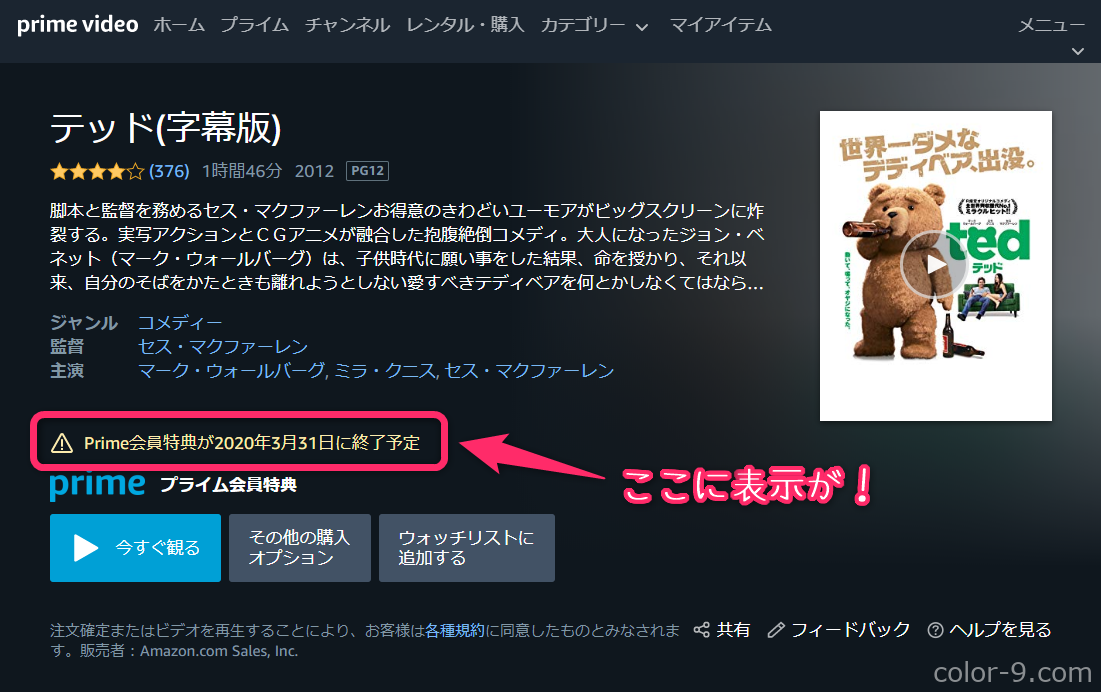Image resolution: width=1101 pixels, height=692 pixels.
Task: Open the 各種規約 terms link
Action: click(x=455, y=630)
